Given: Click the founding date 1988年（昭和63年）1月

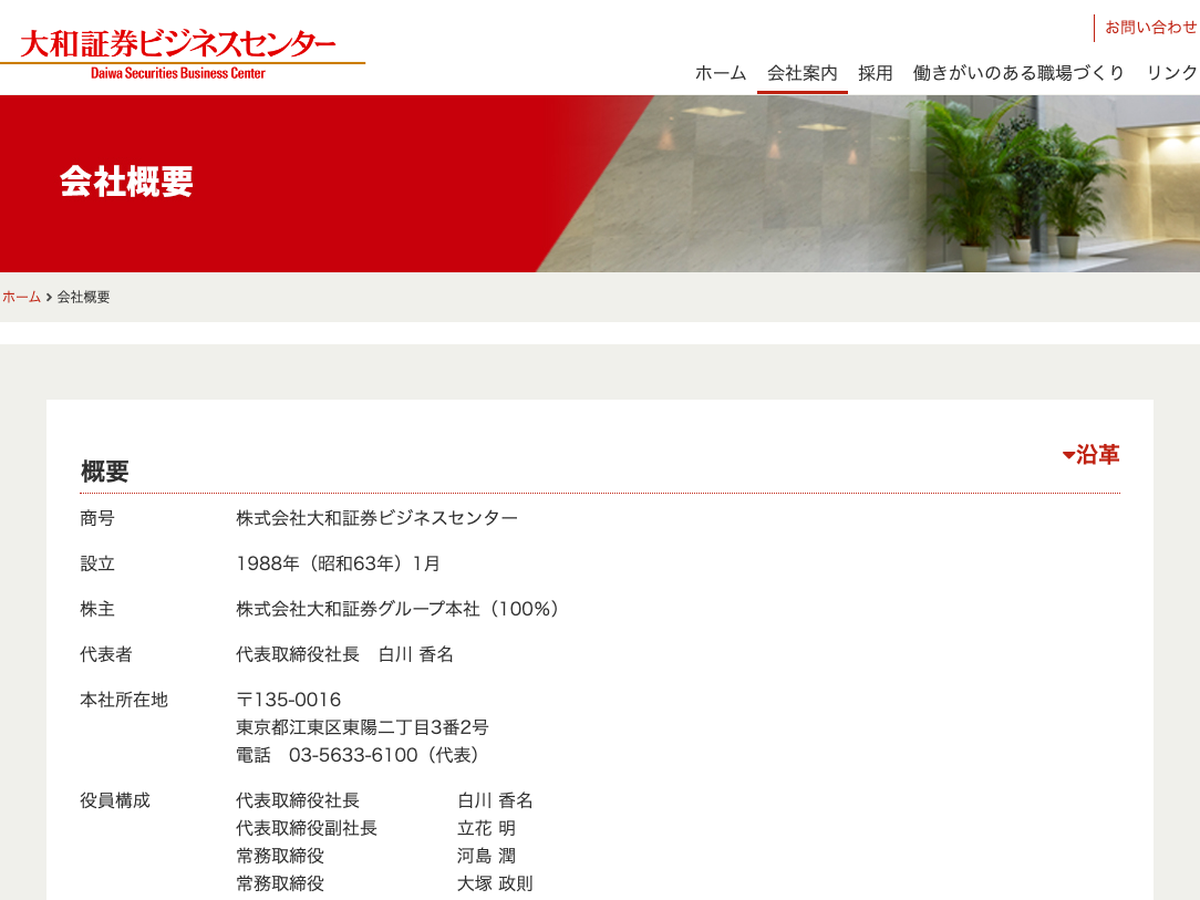Looking at the screenshot, I should (338, 563).
